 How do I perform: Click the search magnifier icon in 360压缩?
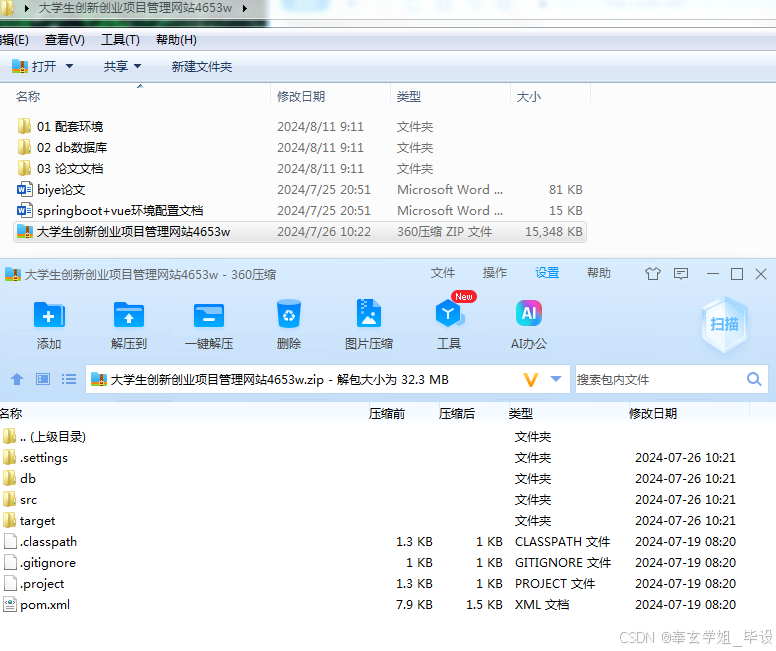click(754, 379)
